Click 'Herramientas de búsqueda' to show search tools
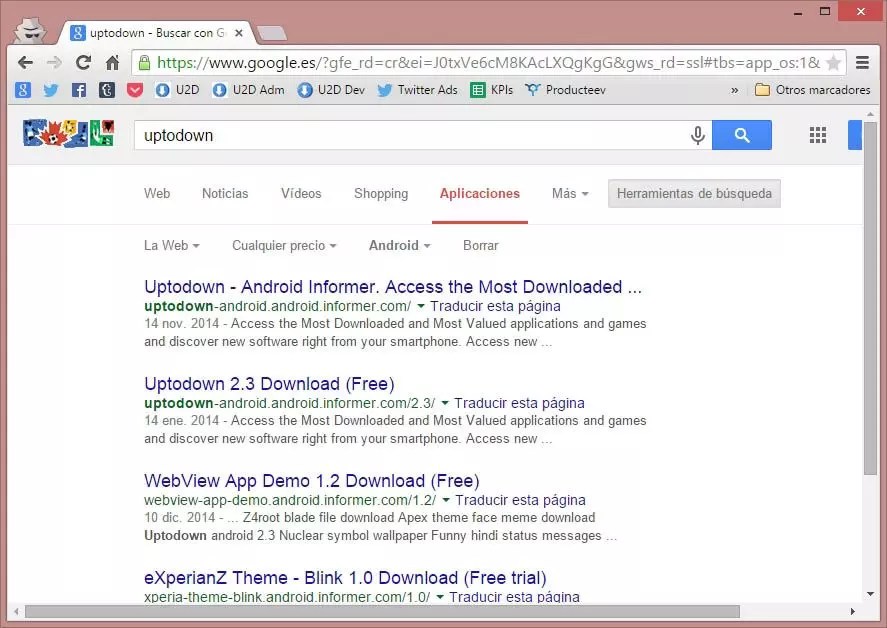The image size is (887, 628). [694, 194]
